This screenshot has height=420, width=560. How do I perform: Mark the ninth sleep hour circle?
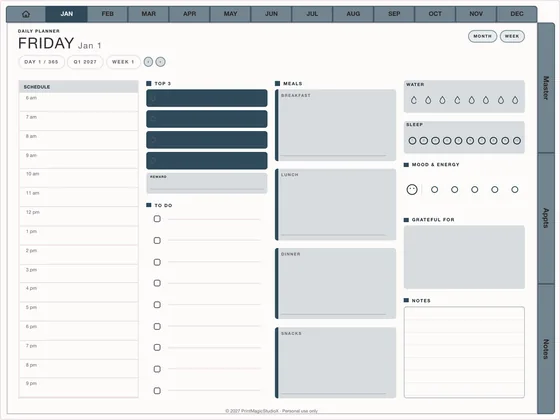pyautogui.click(x=505, y=141)
